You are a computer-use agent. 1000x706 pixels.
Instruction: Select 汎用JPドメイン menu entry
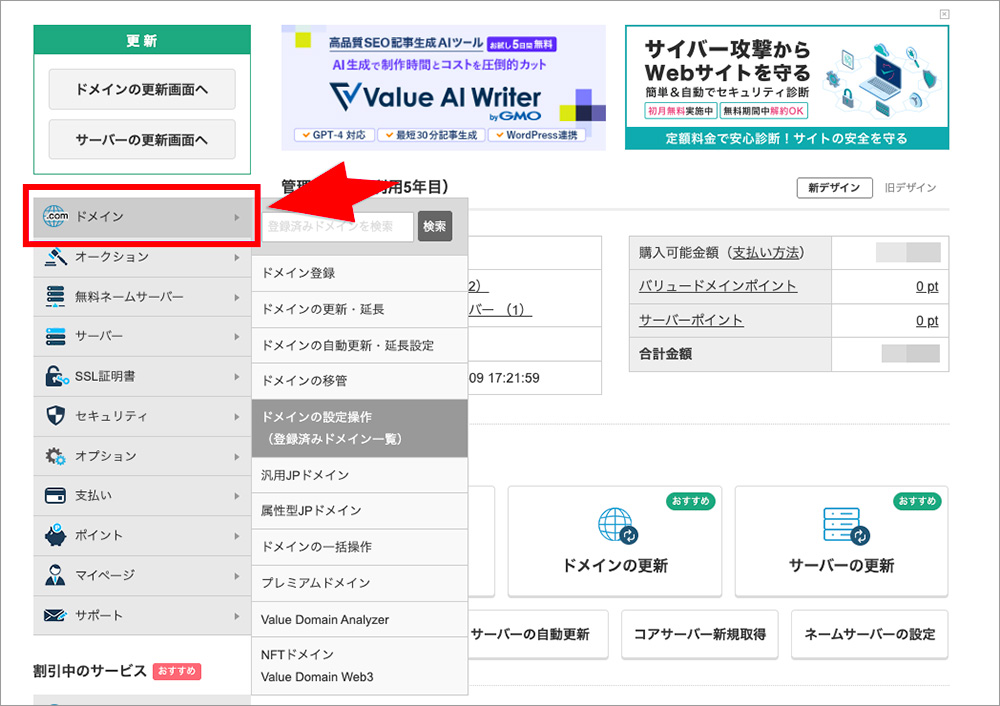click(360, 475)
